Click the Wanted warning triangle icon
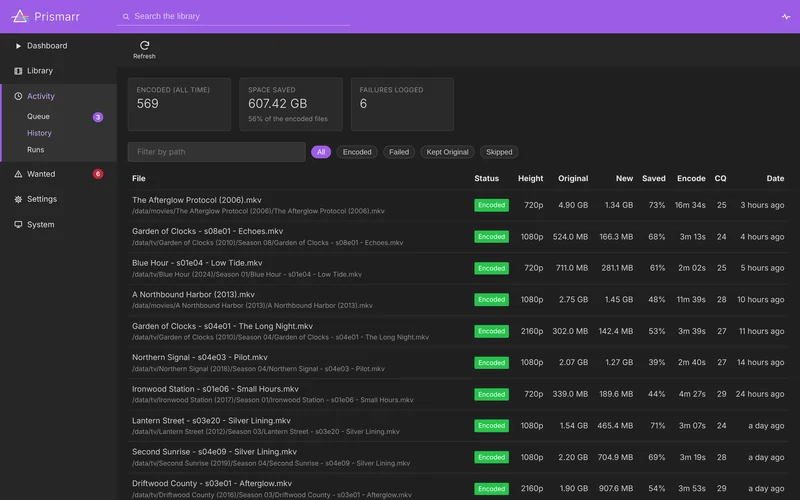Screen dimensions: 800x500 pyautogui.click(x=18, y=174)
